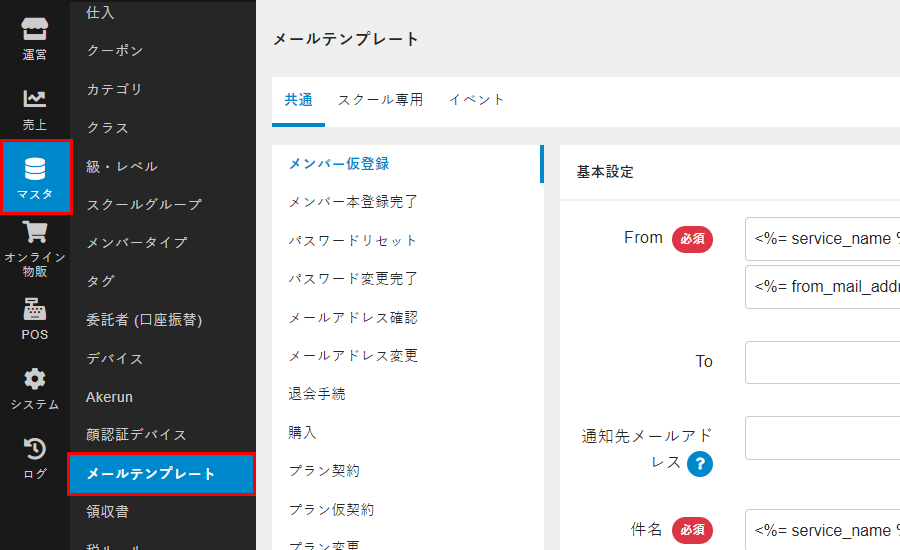
Task: Switch to the イベント tab
Action: (477, 100)
